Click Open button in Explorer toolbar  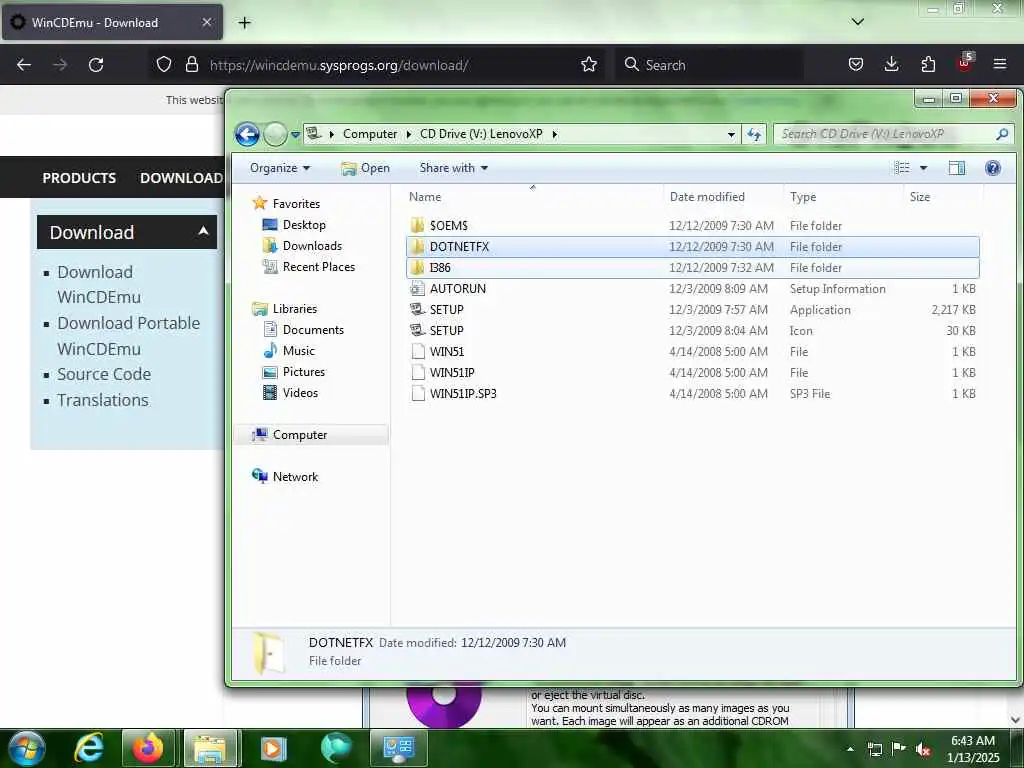pos(366,168)
